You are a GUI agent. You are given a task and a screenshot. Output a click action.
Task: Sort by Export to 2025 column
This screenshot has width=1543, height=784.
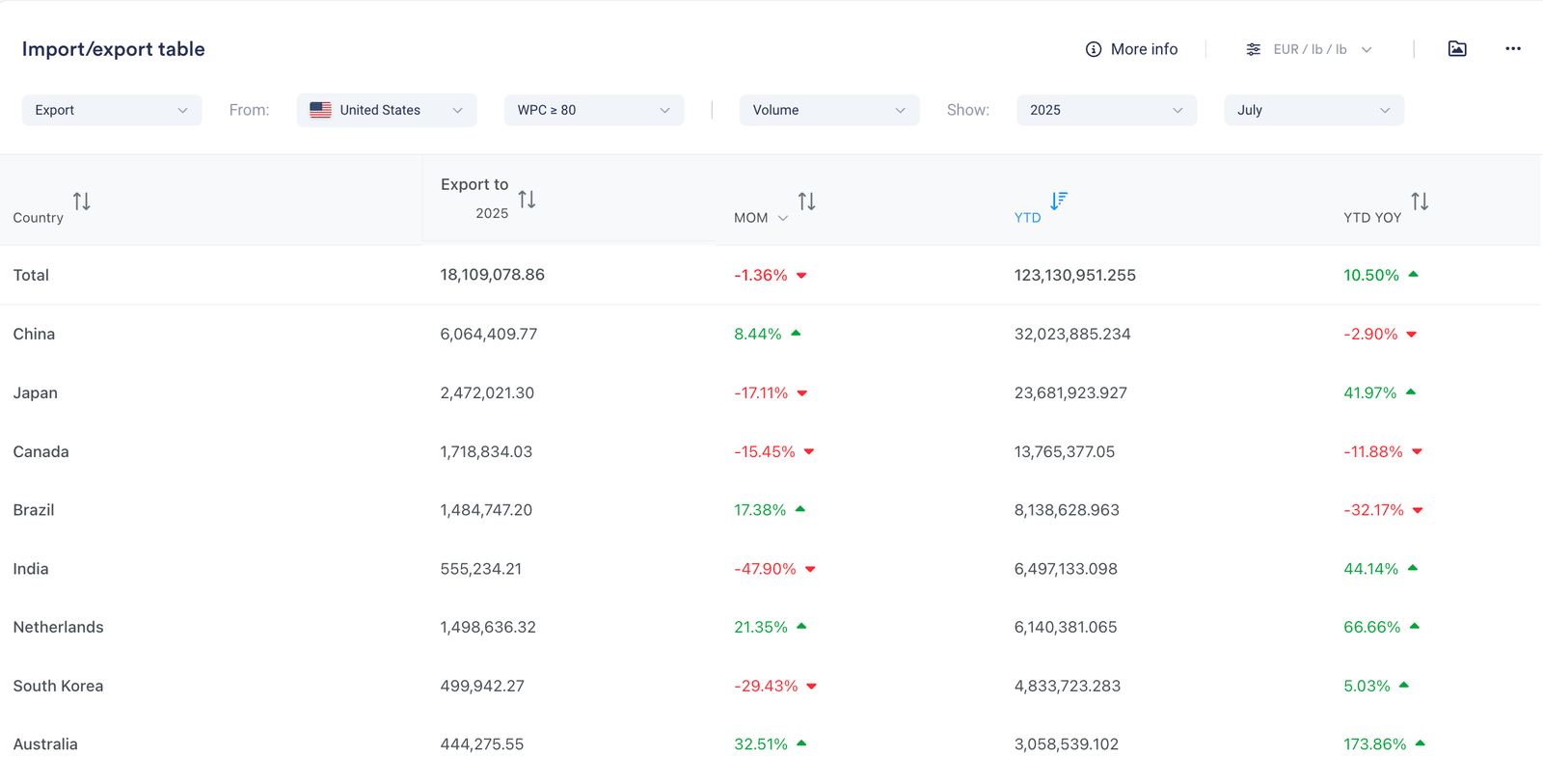click(x=527, y=200)
